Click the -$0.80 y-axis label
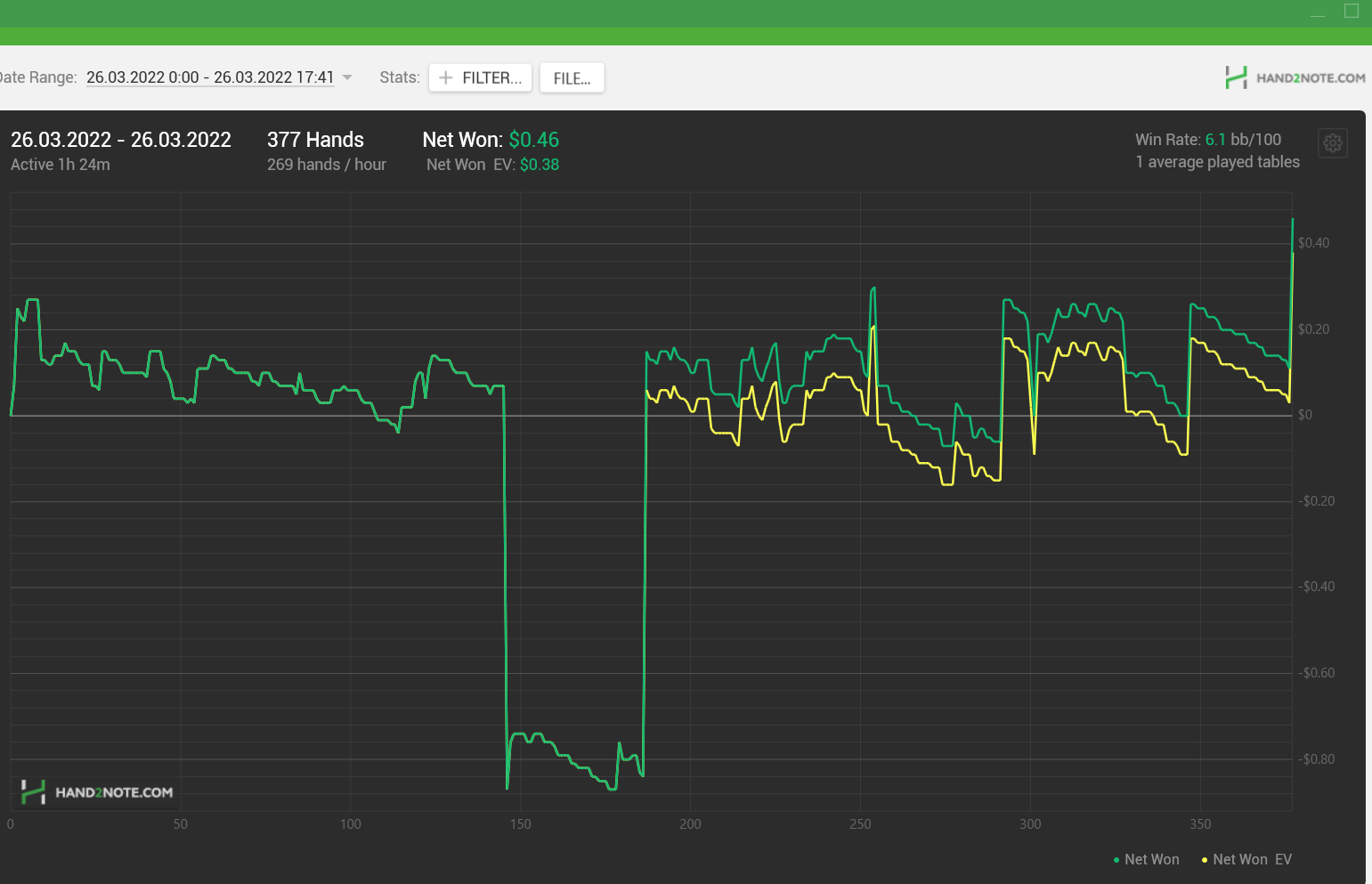 pyautogui.click(x=1316, y=759)
